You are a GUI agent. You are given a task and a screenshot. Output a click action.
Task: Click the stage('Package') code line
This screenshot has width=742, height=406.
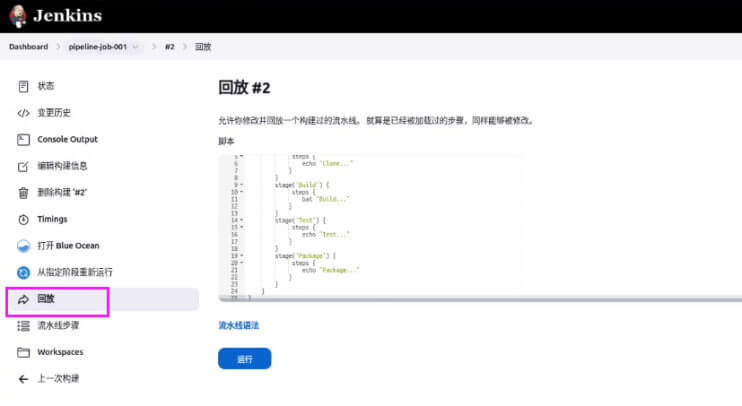[305, 256]
